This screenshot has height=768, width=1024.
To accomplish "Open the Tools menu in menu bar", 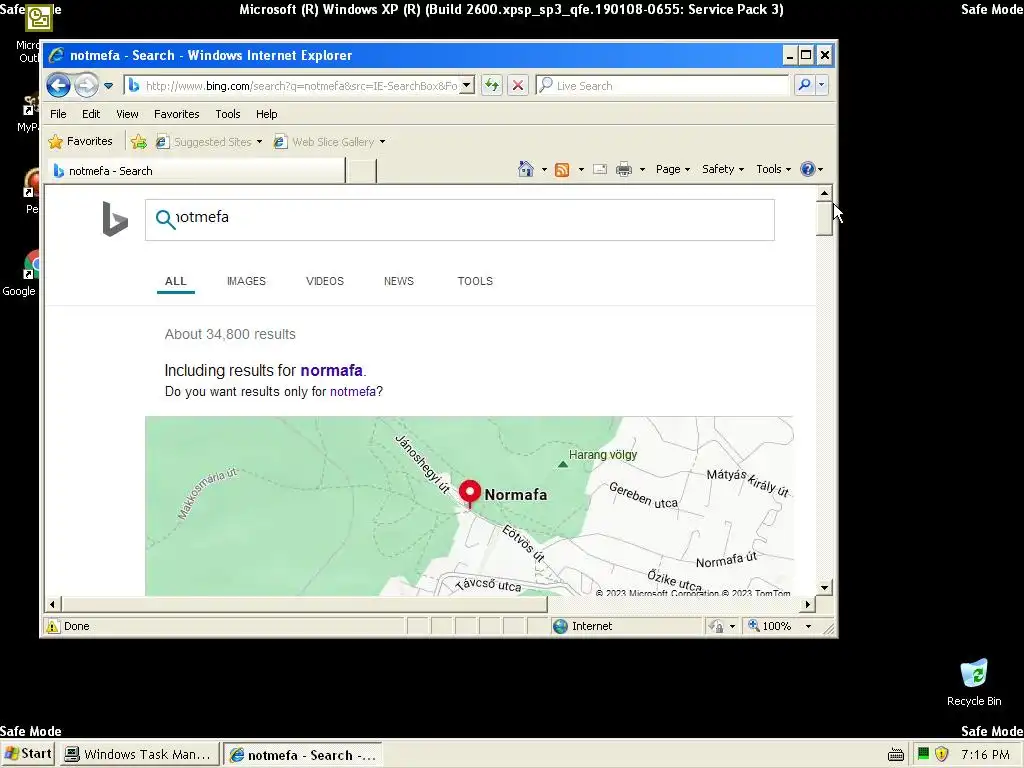I will click(228, 114).
